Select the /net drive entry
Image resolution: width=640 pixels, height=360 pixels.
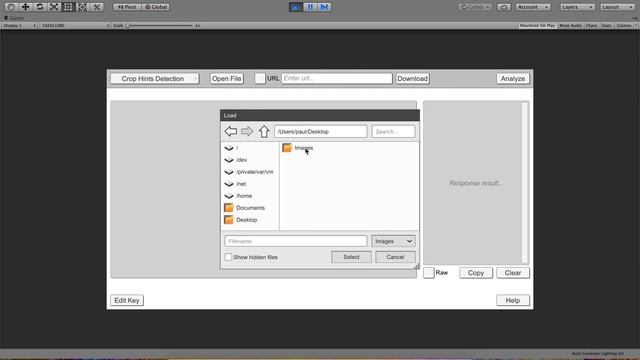250,184
